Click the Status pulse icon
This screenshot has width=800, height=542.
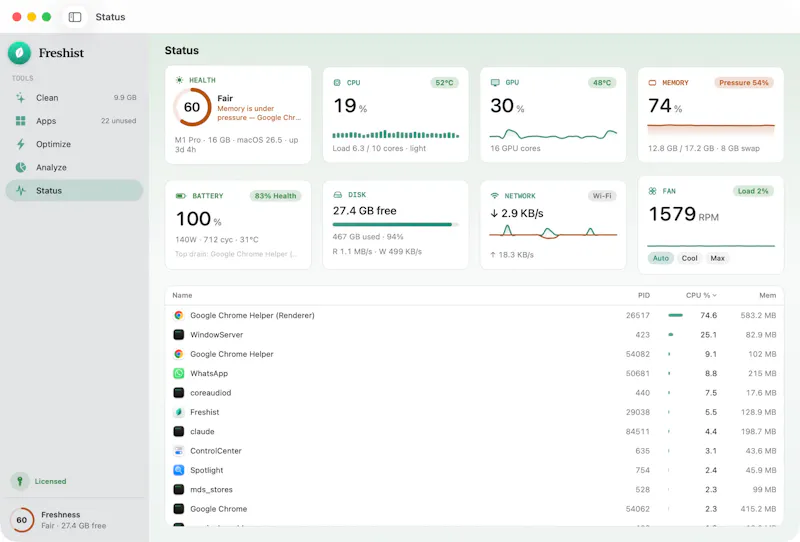[x=20, y=190]
